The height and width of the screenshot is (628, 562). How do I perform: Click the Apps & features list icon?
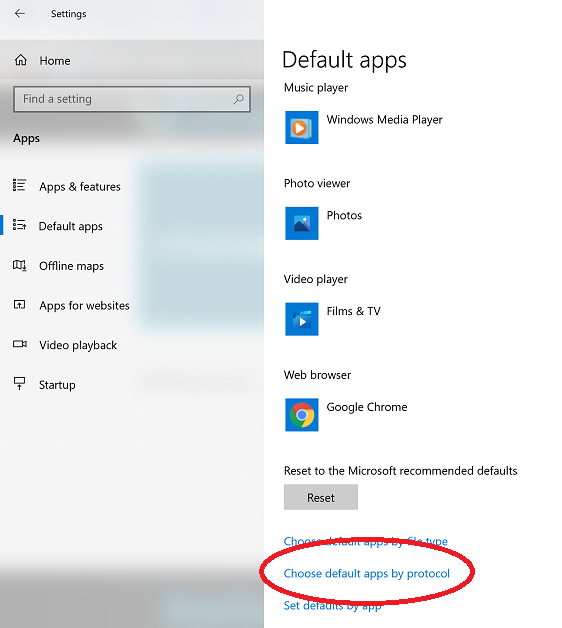[x=19, y=185]
